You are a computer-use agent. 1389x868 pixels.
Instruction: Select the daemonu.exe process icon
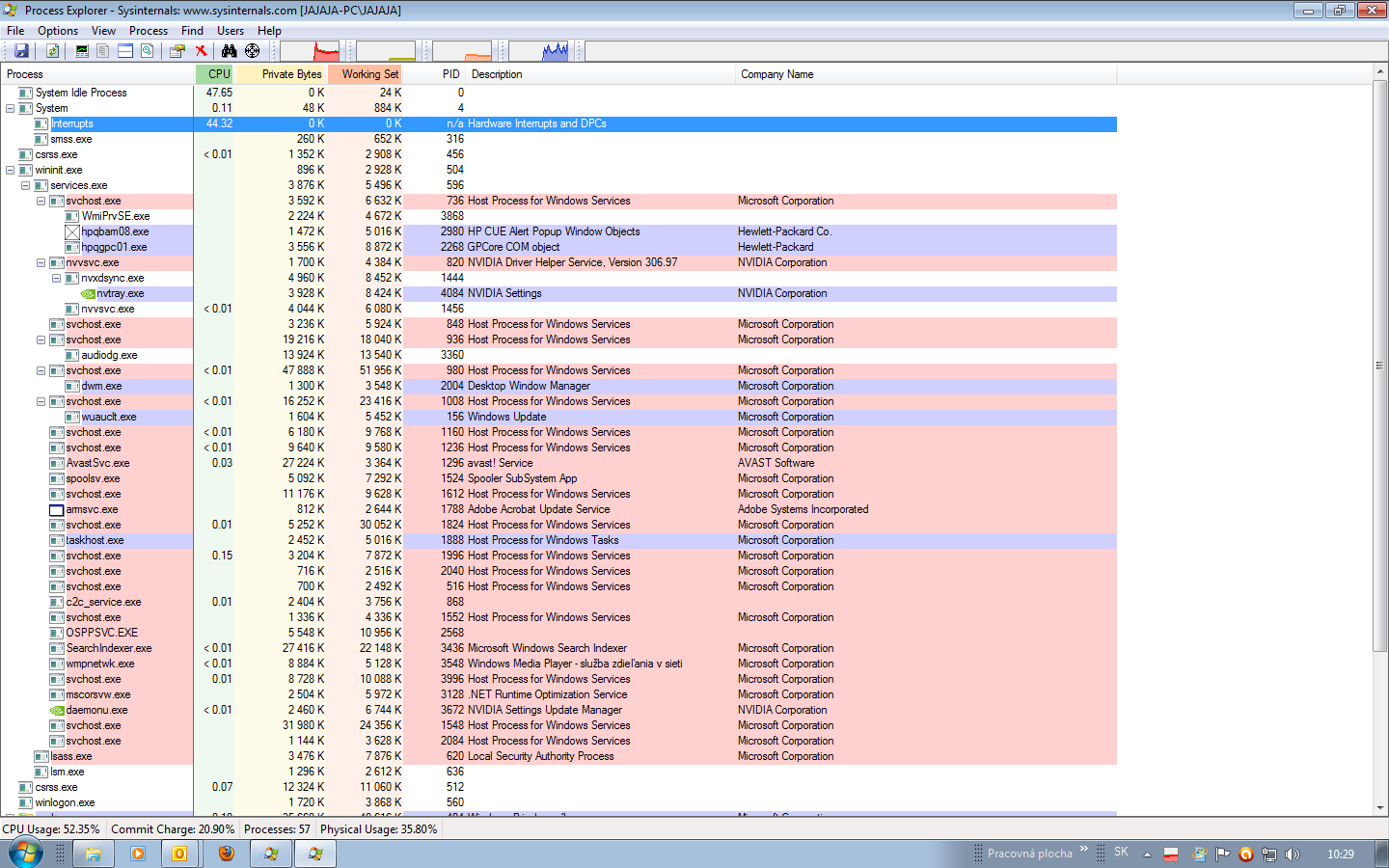[57, 710]
